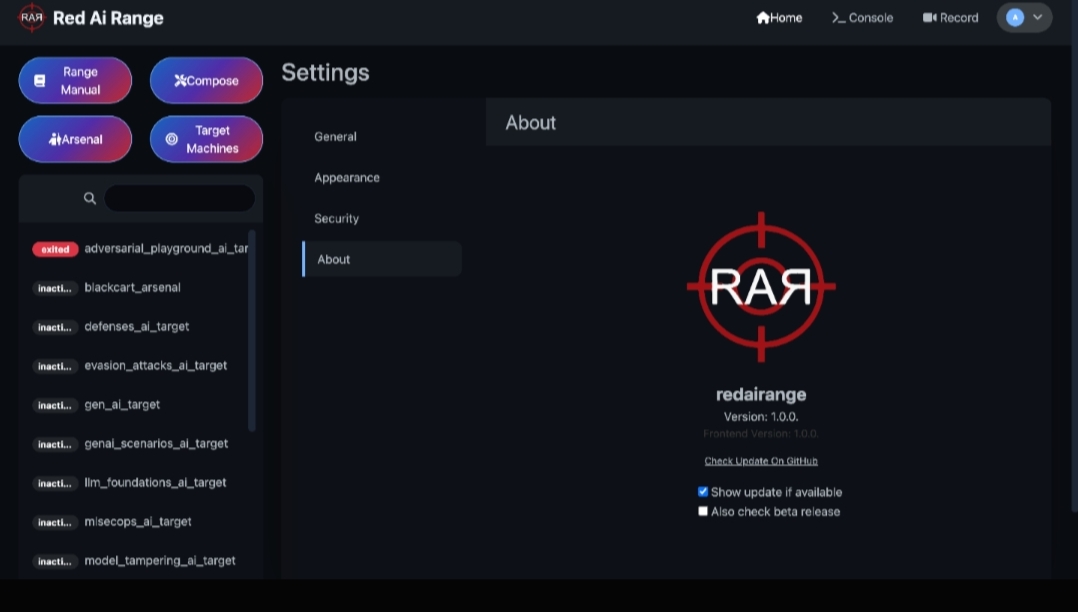Open the Security settings tab

click(x=336, y=218)
